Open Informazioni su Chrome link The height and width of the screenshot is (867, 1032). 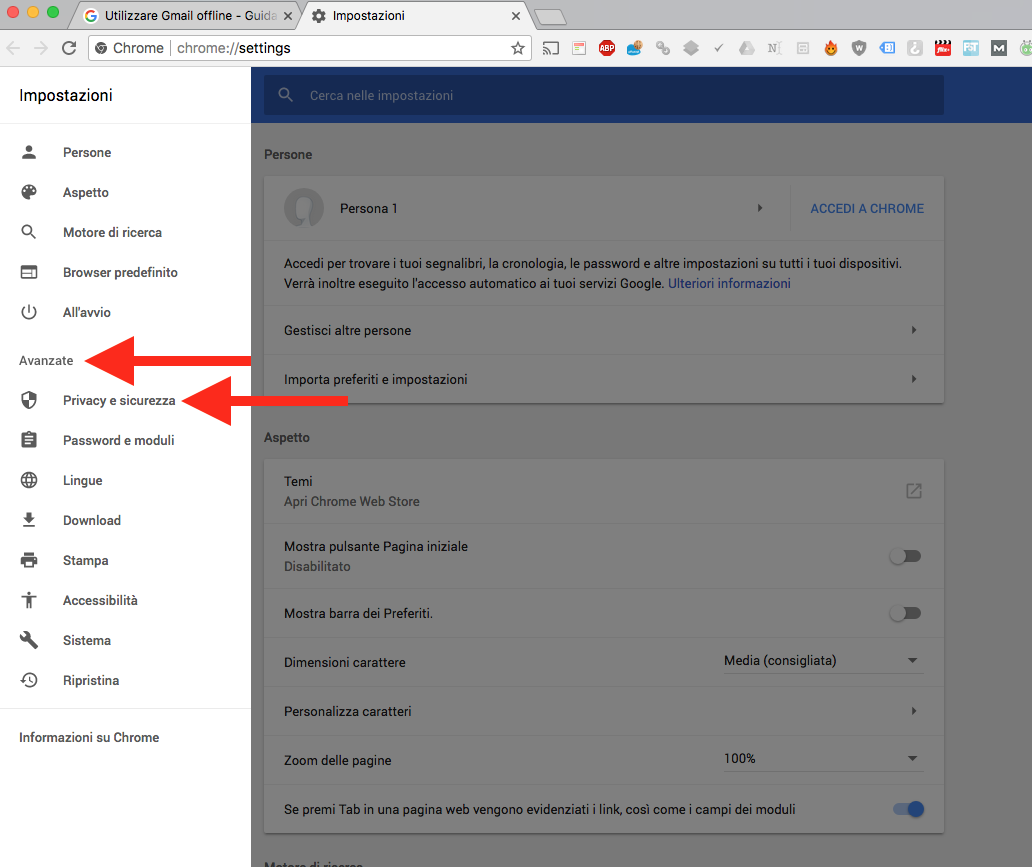point(89,737)
